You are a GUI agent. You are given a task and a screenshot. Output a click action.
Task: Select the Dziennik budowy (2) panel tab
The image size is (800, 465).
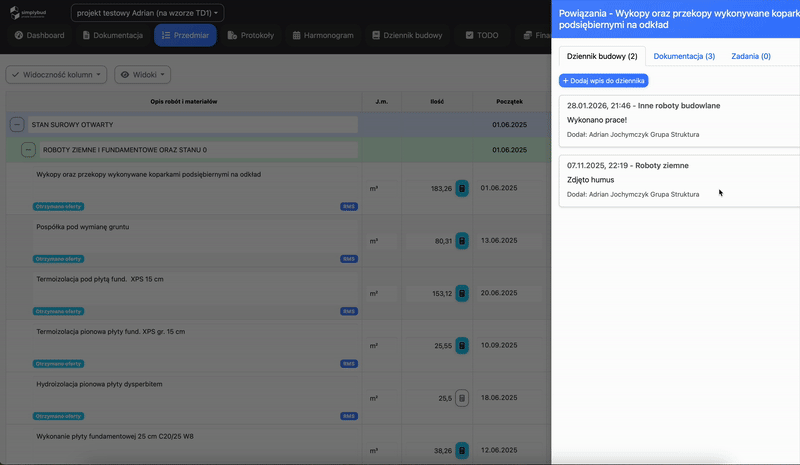[x=602, y=56]
